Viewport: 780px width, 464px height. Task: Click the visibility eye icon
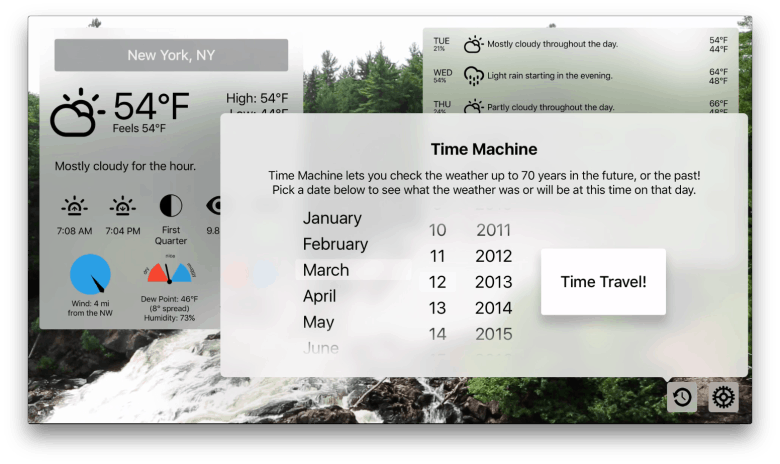tap(214, 205)
